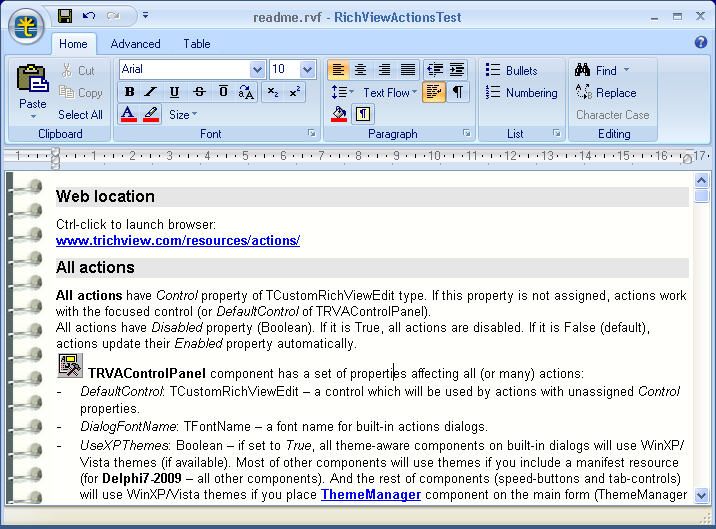Justify the paragraph
Image resolution: width=716 pixels, height=529 pixels.
[408, 70]
